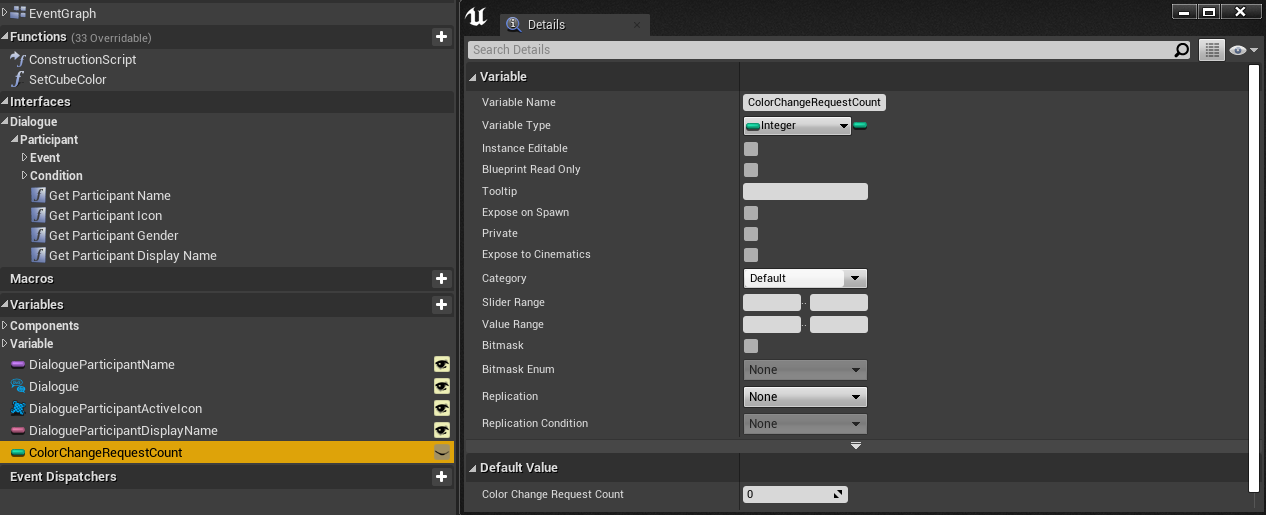1266x515 pixels.
Task: Click the Get Participant Gender function icon
Action: coord(38,235)
